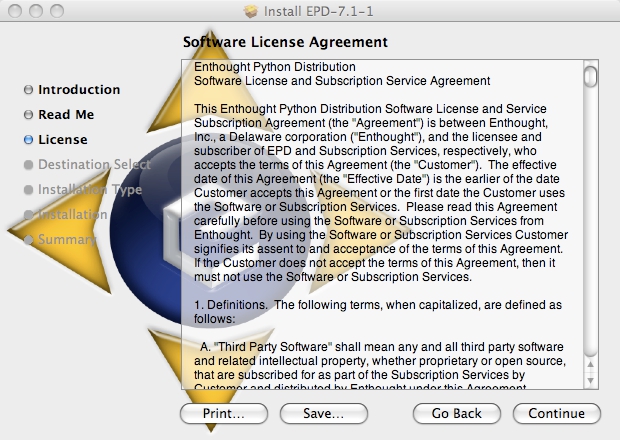The height and width of the screenshot is (440, 620).
Task: Click the Continue button
Action: (557, 414)
